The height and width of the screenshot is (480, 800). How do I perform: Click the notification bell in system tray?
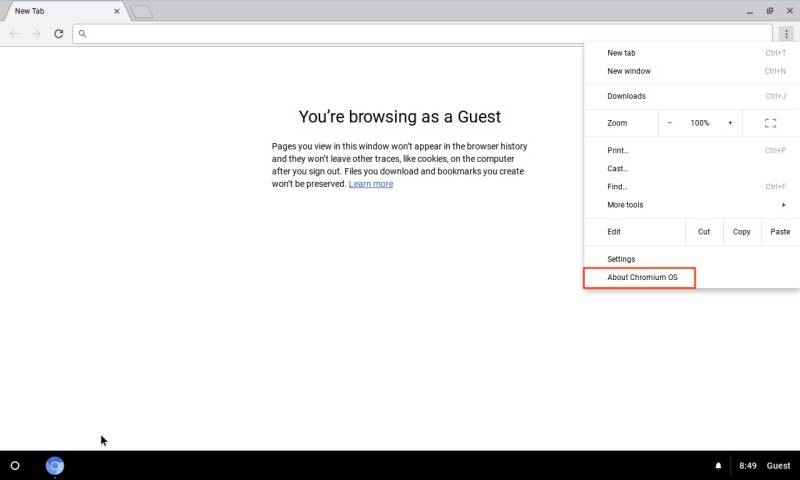coord(718,466)
